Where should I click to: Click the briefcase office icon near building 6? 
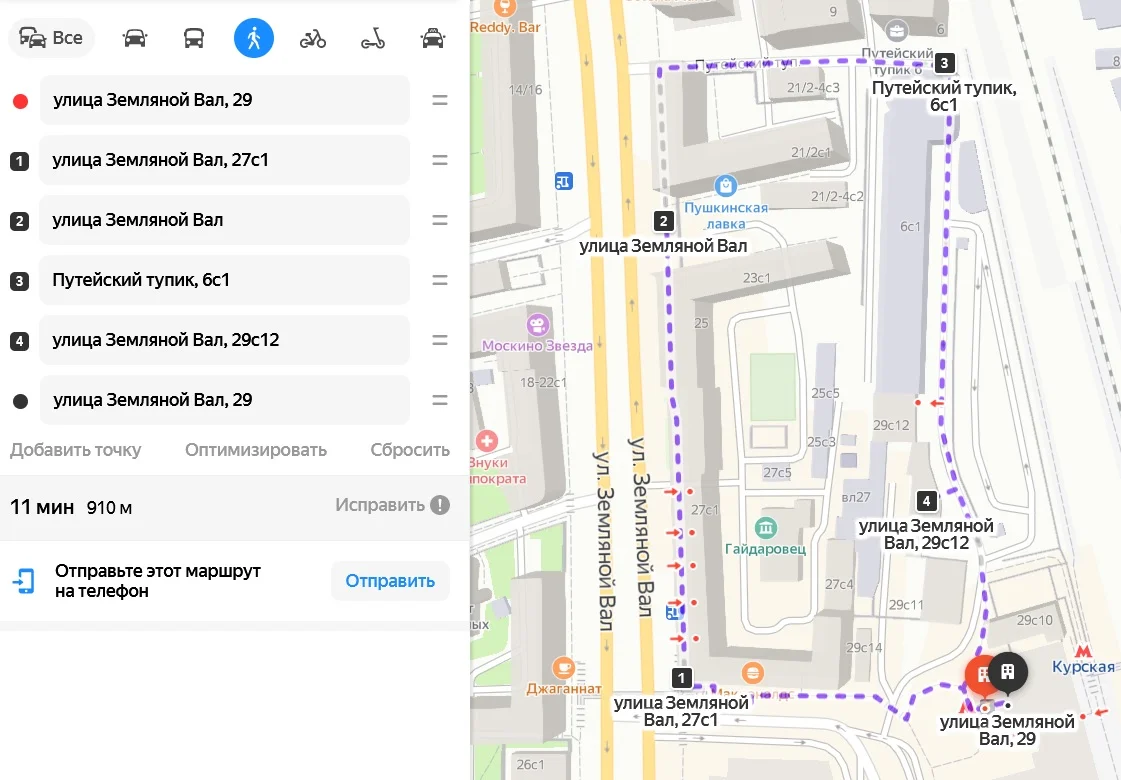(896, 31)
